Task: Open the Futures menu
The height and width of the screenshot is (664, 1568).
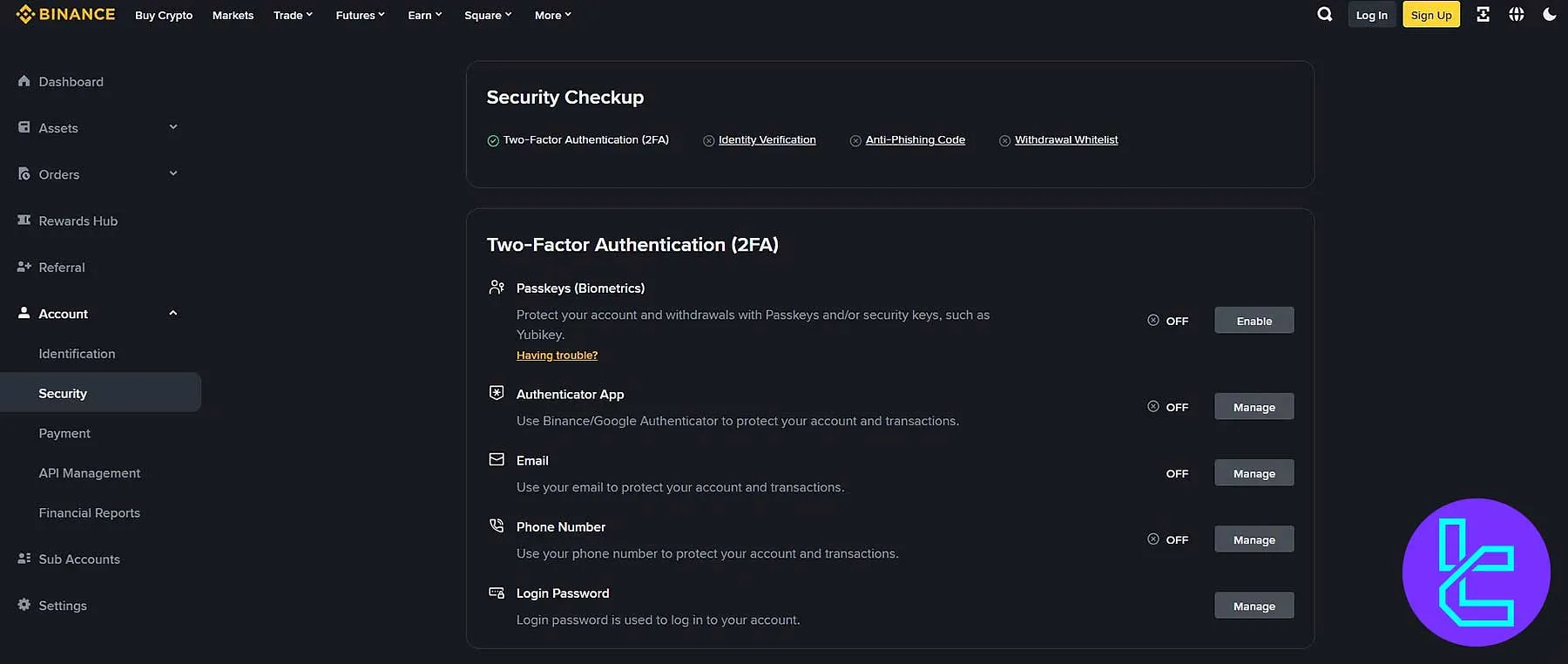Action: pos(360,15)
